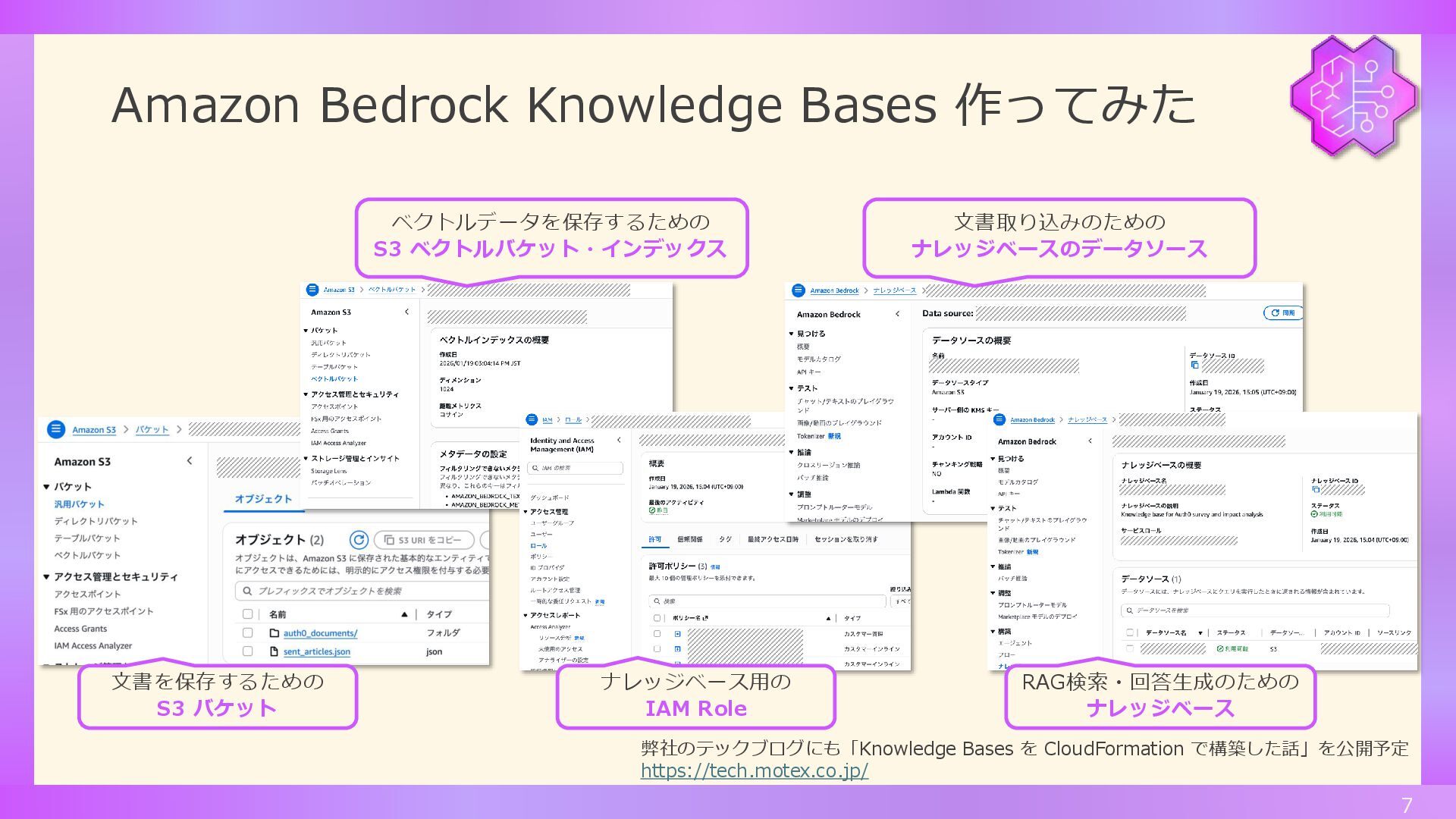Click the copy icon under ナレッジベース ID
1456x819 pixels.
pyautogui.click(x=1316, y=491)
